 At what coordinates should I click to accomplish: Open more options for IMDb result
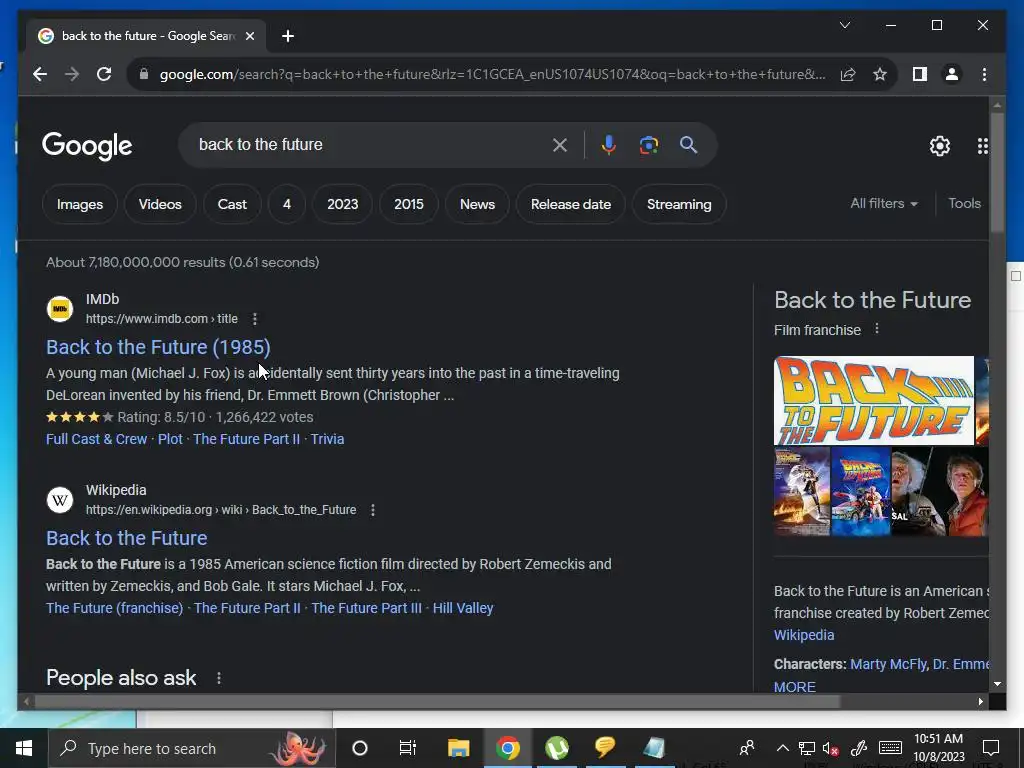255,319
